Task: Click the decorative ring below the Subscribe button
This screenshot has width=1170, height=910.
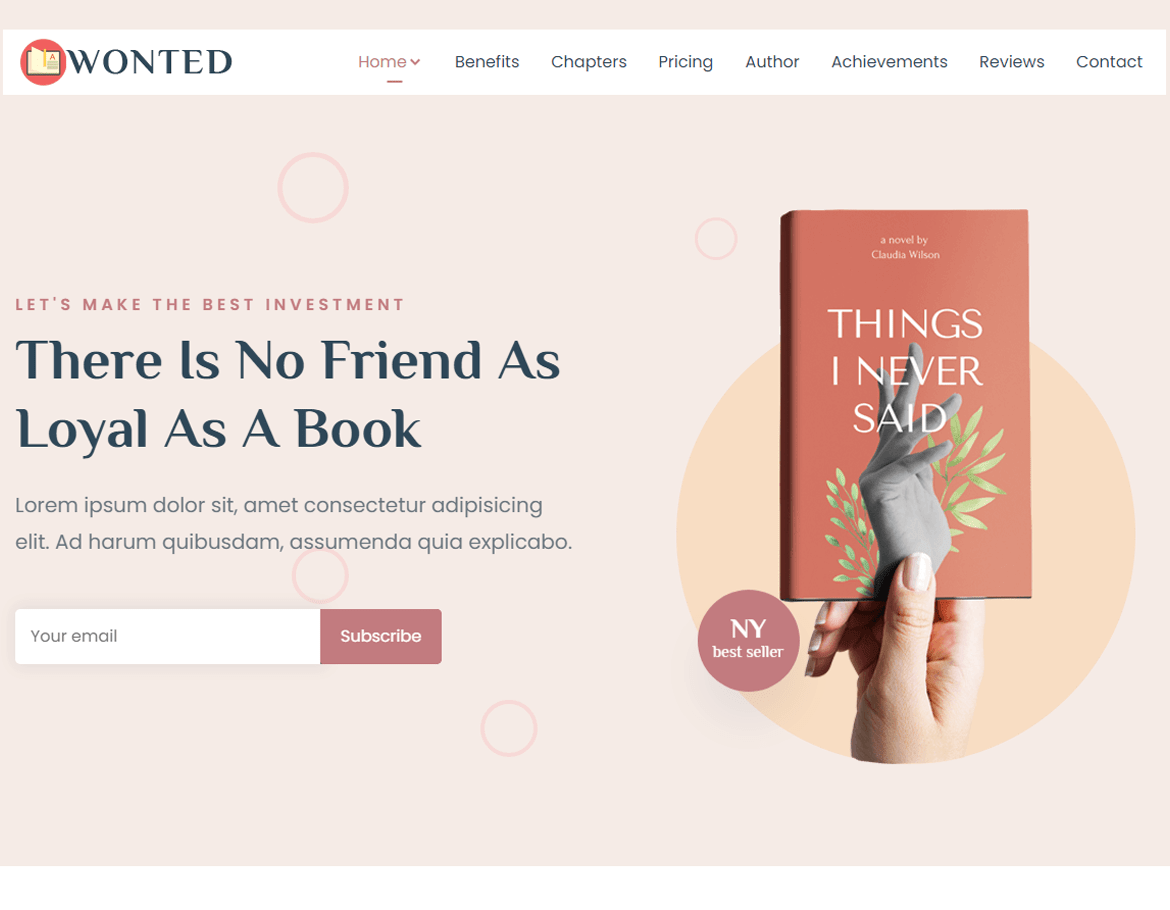Action: point(509,728)
